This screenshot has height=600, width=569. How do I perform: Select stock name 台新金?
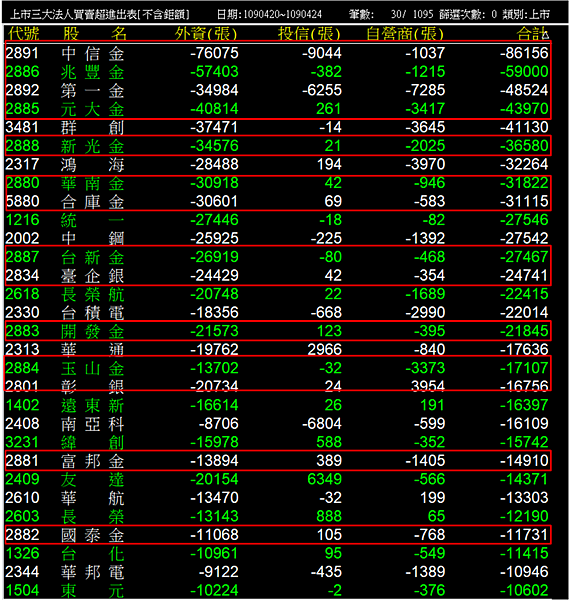pyautogui.click(x=93, y=257)
